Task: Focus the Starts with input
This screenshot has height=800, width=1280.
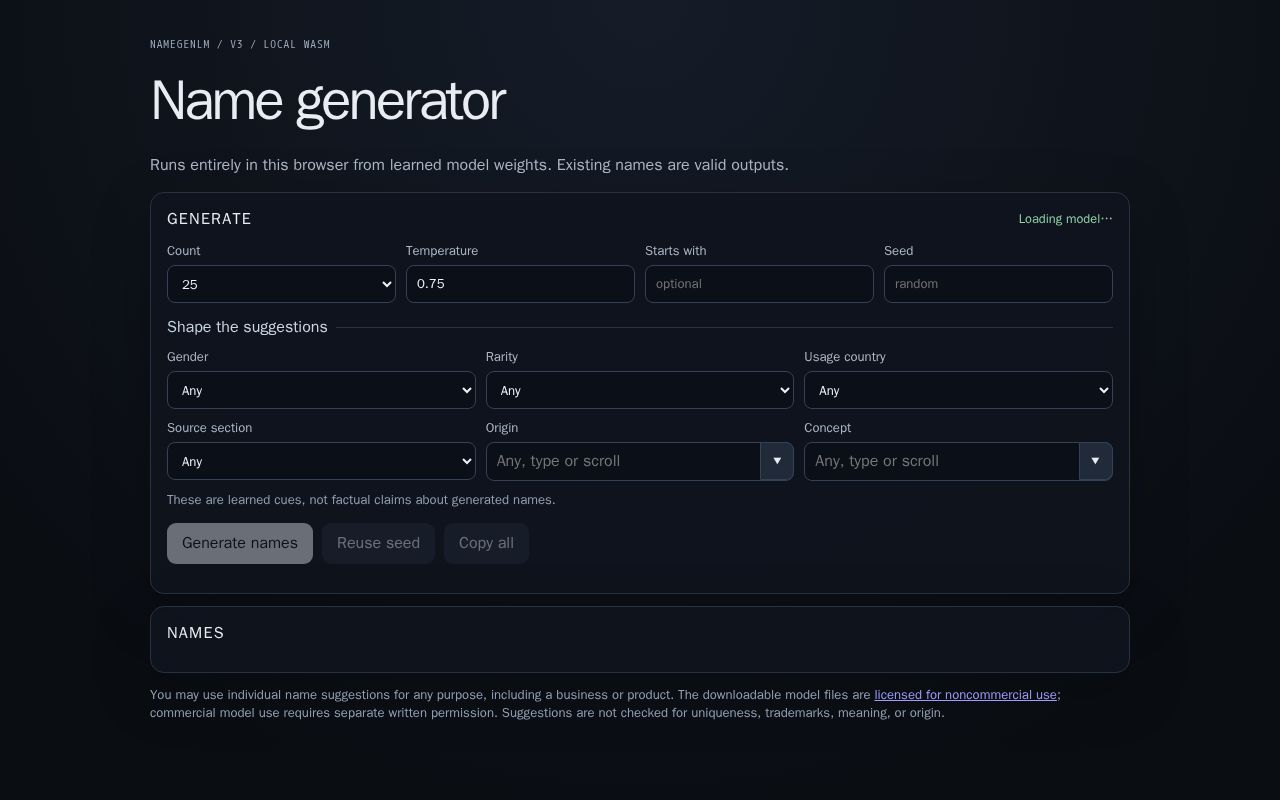Action: [759, 284]
